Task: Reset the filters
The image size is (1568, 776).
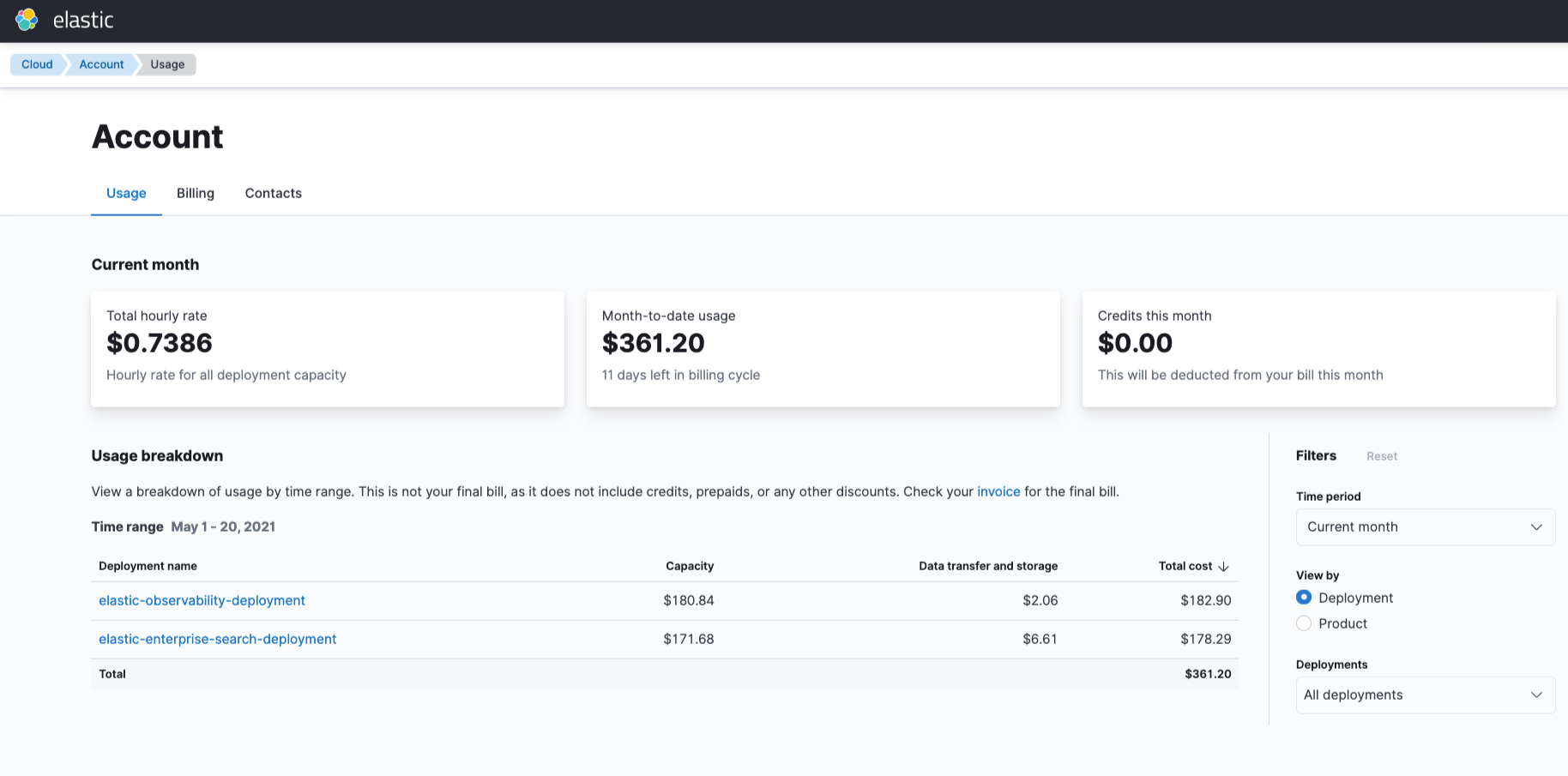Action: [1382, 456]
